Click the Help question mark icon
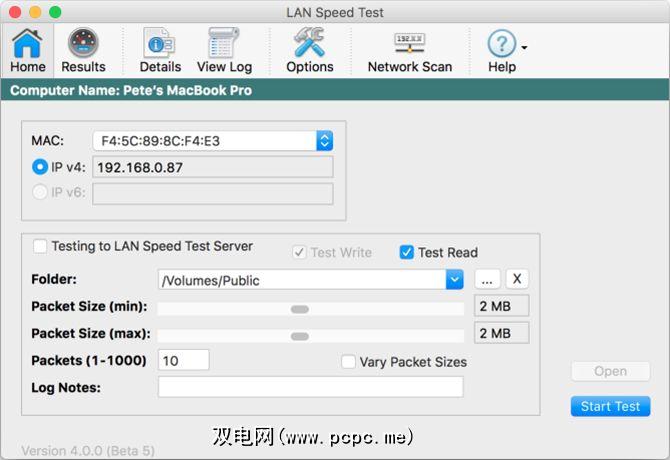 [x=502, y=44]
